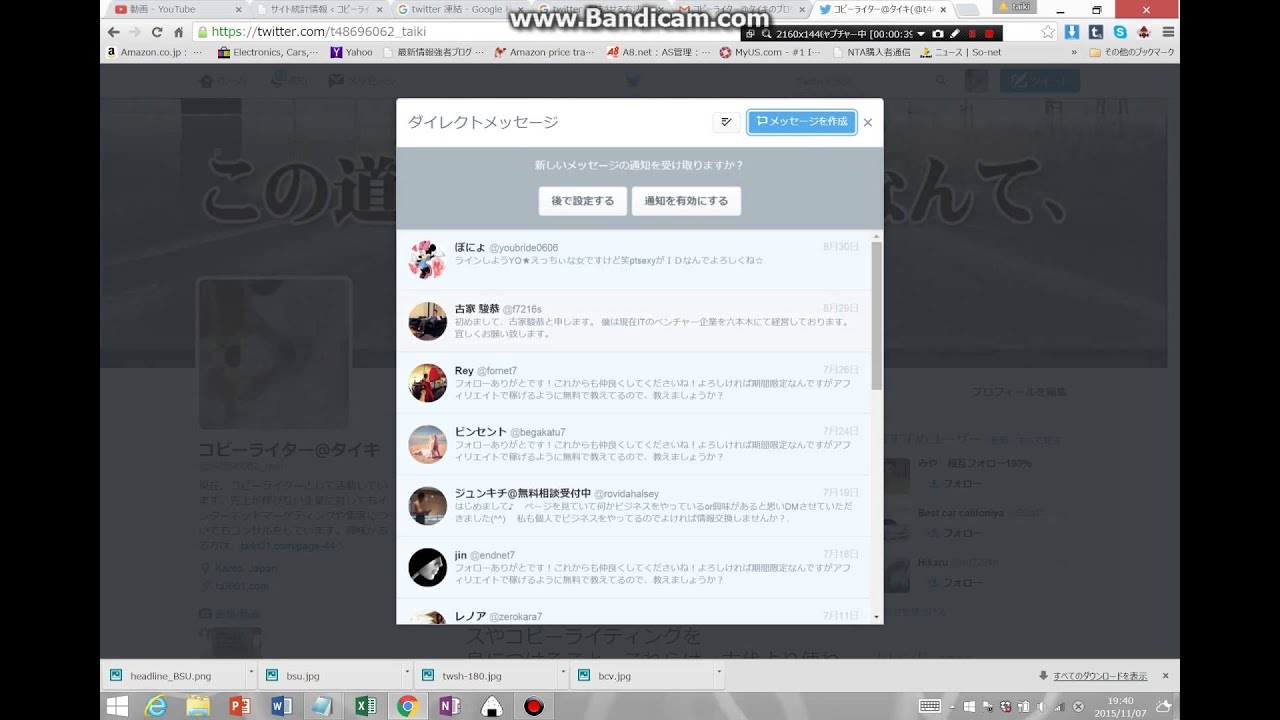Open the MyUS.com bookmark
Screen dimensions: 1280x720
pos(771,52)
